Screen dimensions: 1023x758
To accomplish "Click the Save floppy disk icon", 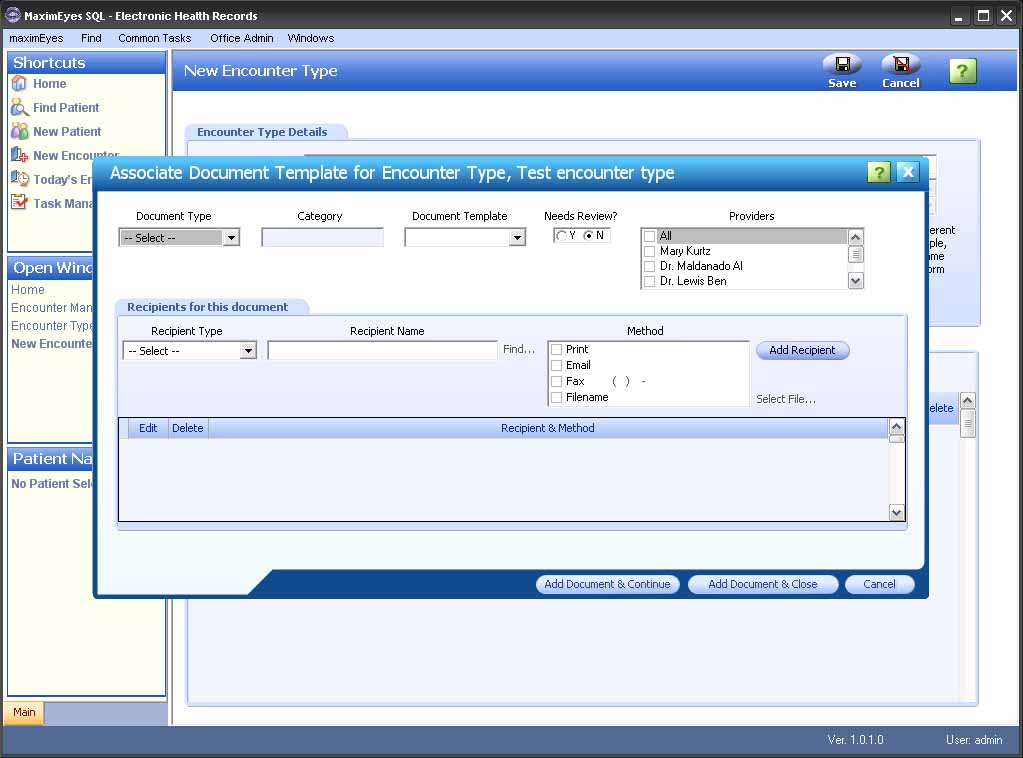I will [x=842, y=64].
